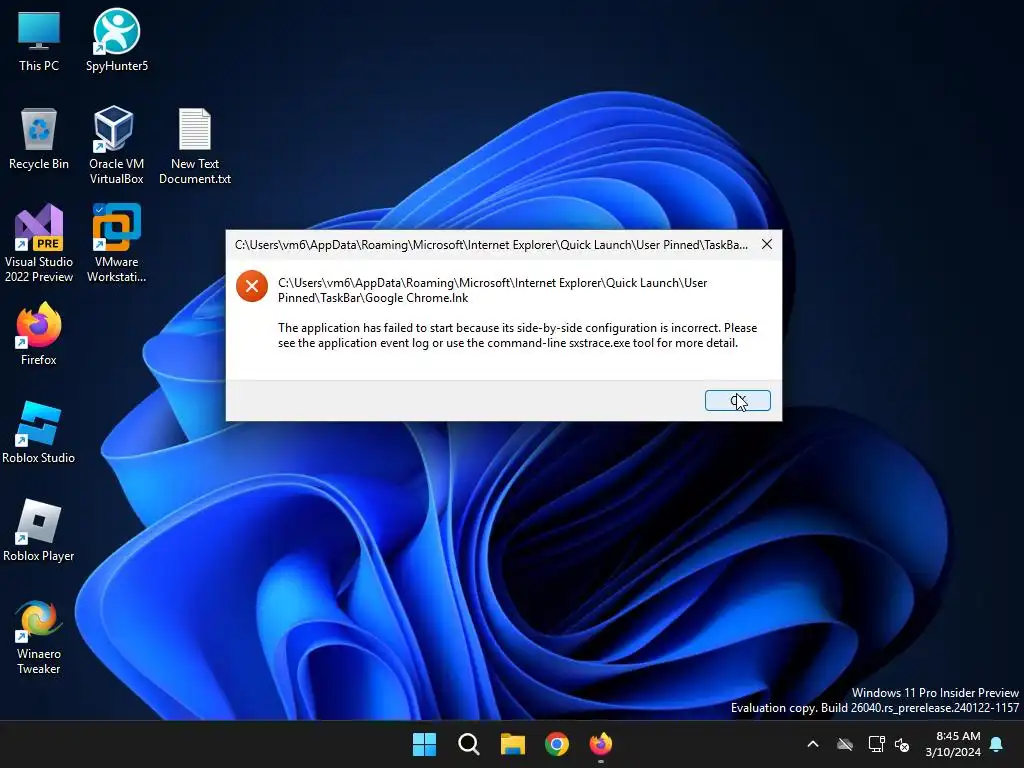Select the This PC desktop icon
Viewport: 1024px width, 768px height.
[39, 40]
